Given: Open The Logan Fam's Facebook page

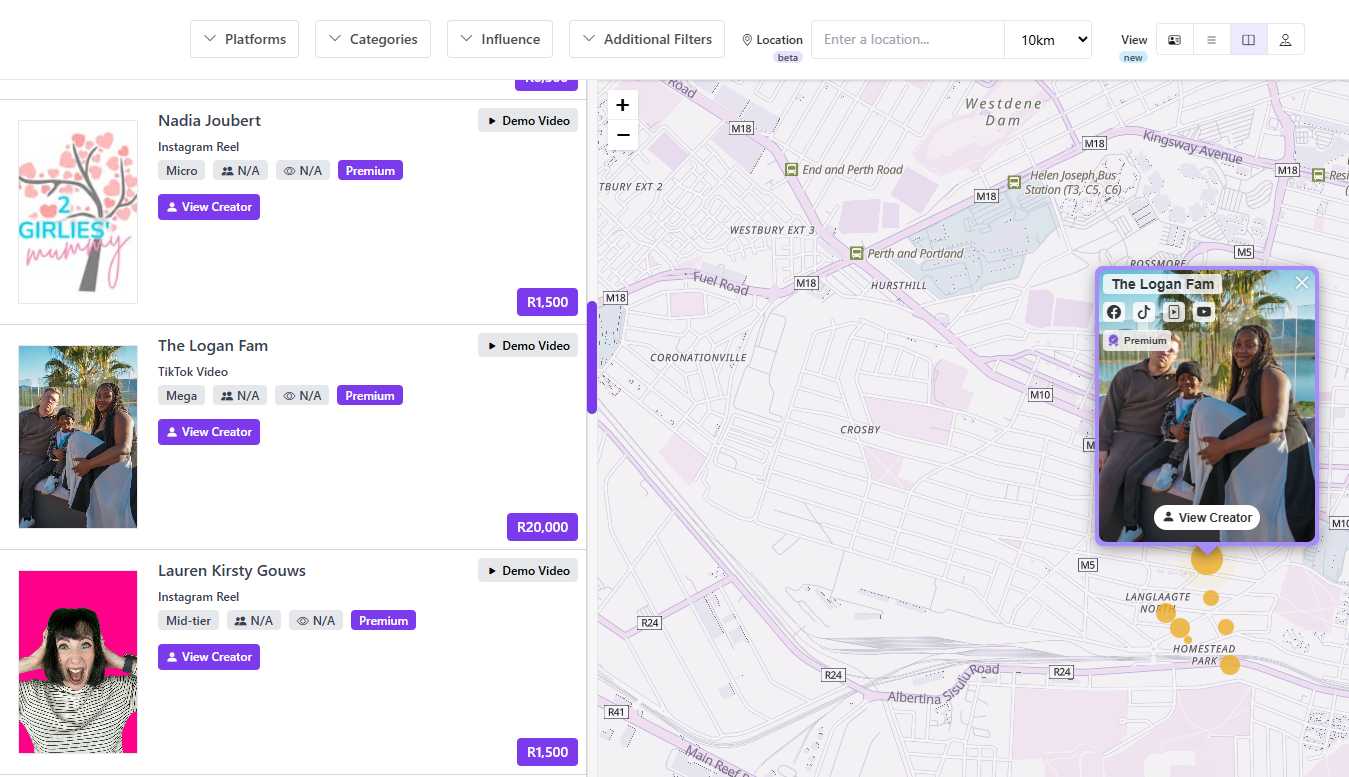Looking at the screenshot, I should (x=1114, y=311).
